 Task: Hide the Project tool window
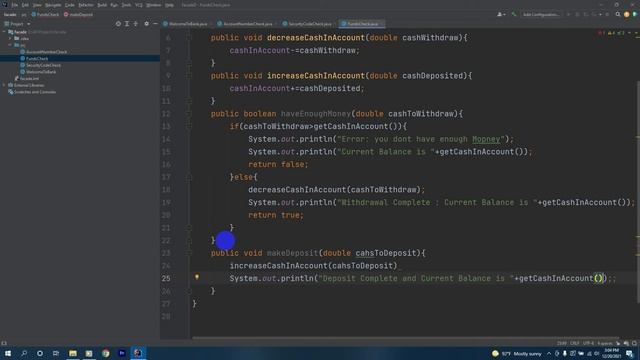pos(155,24)
